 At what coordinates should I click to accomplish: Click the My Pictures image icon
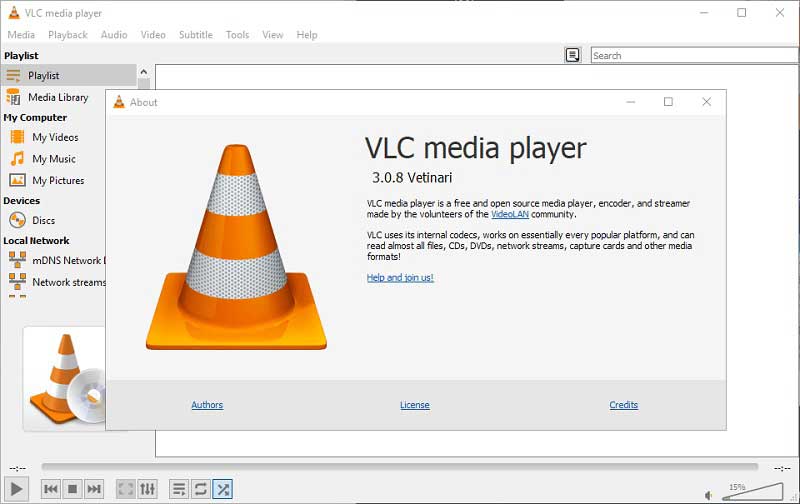(x=17, y=180)
